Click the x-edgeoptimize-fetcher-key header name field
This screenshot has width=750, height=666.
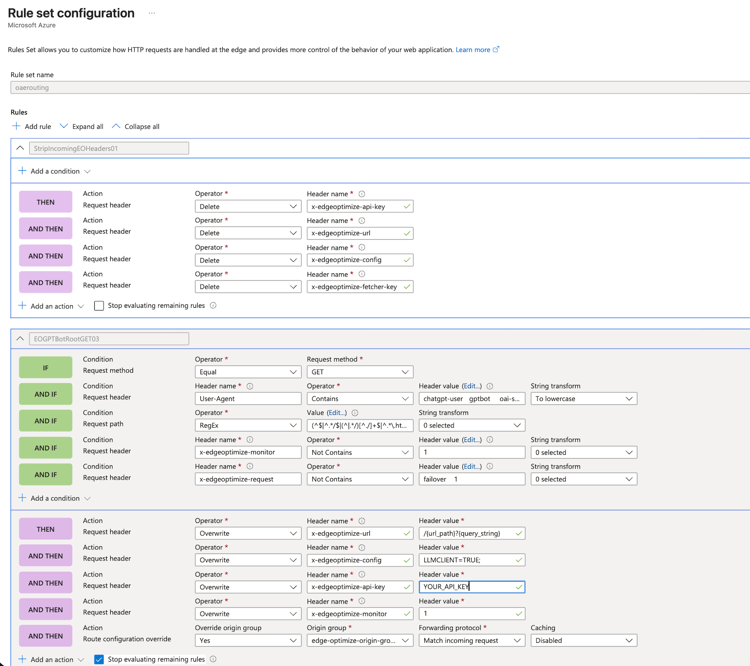pyautogui.click(x=360, y=287)
